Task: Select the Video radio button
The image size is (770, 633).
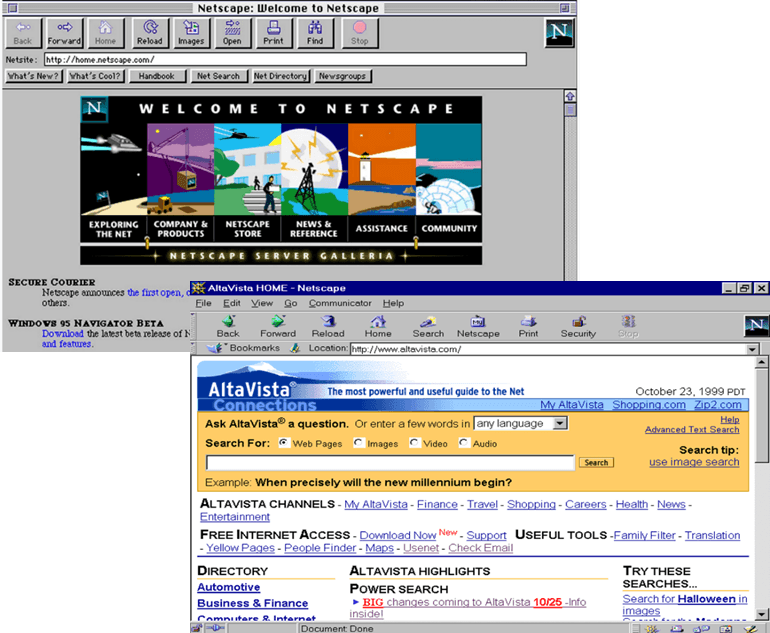Action: point(414,442)
